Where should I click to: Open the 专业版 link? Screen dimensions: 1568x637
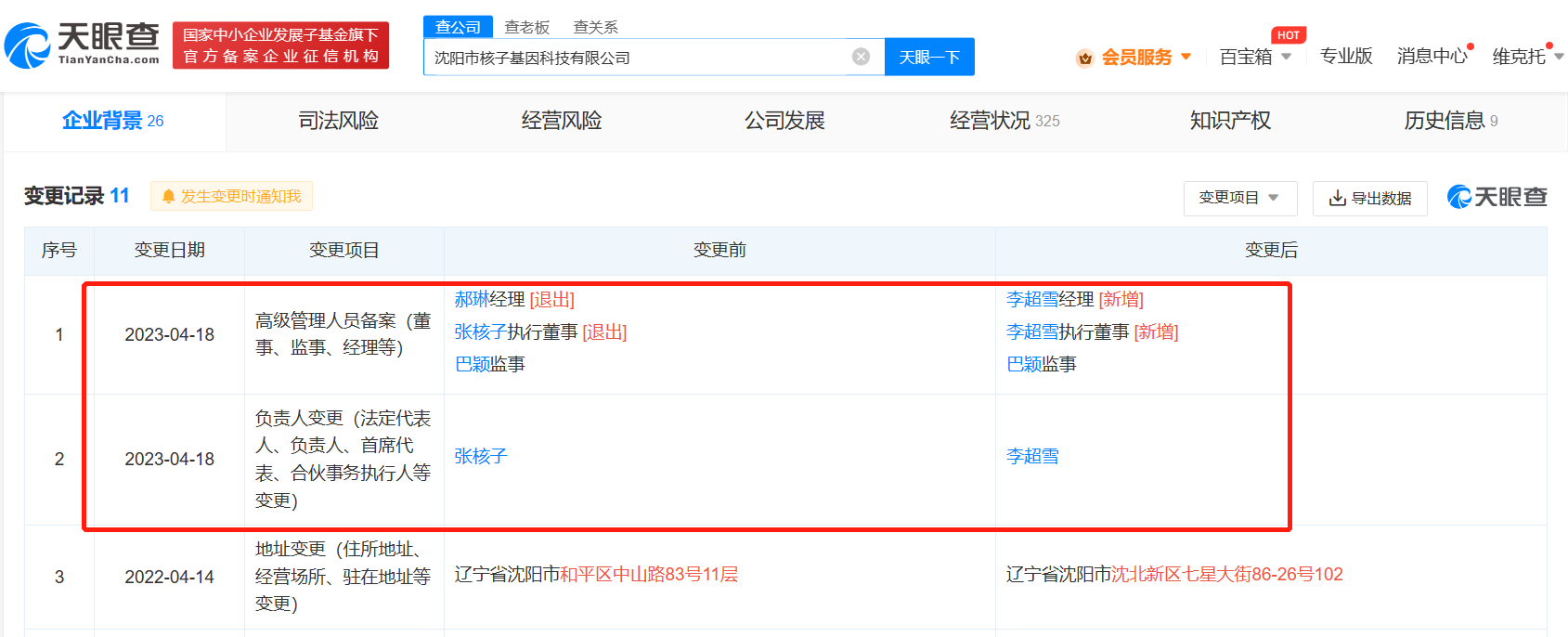point(1346,57)
